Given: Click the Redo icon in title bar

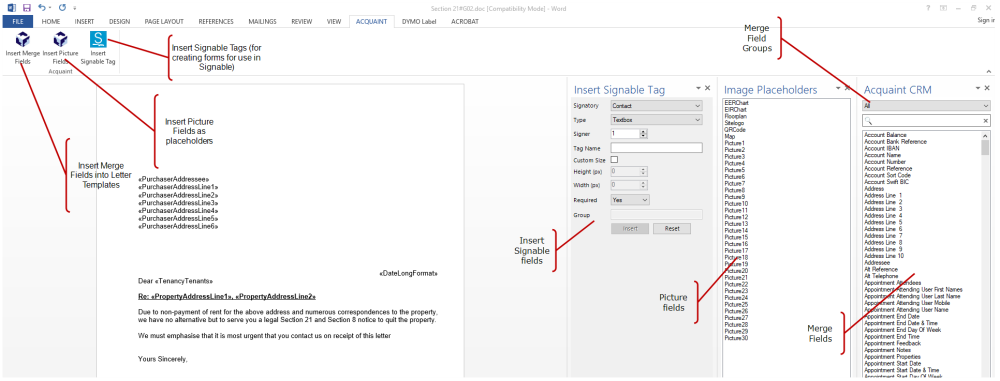Looking at the screenshot, I should [62, 8].
